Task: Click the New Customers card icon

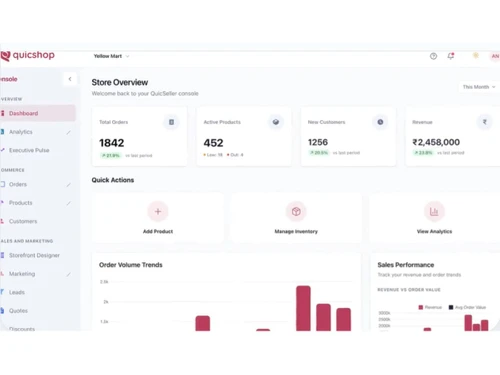Action: click(380, 122)
